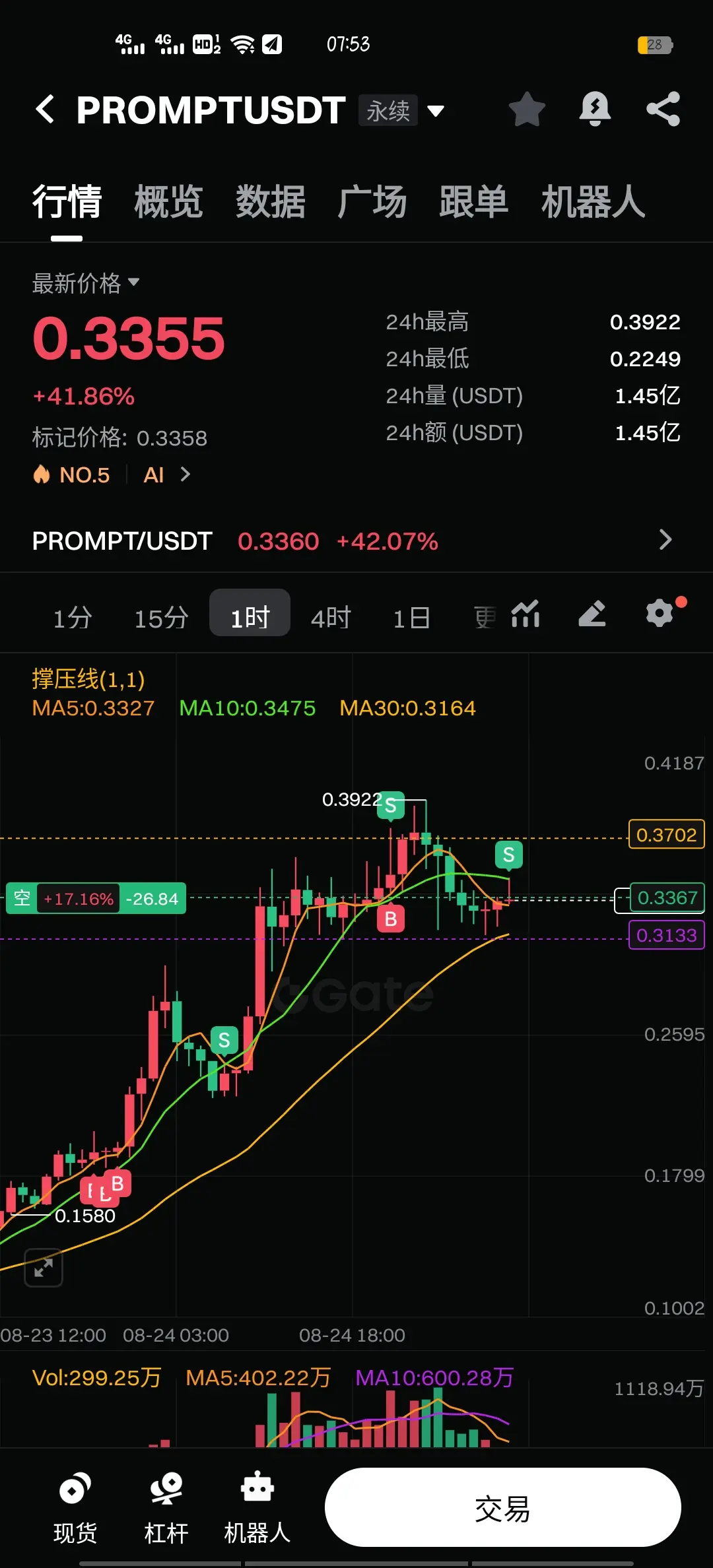Tap the volume MA10:600.28万 label
Viewport: 713px width, 1568px height.
pyautogui.click(x=434, y=1377)
